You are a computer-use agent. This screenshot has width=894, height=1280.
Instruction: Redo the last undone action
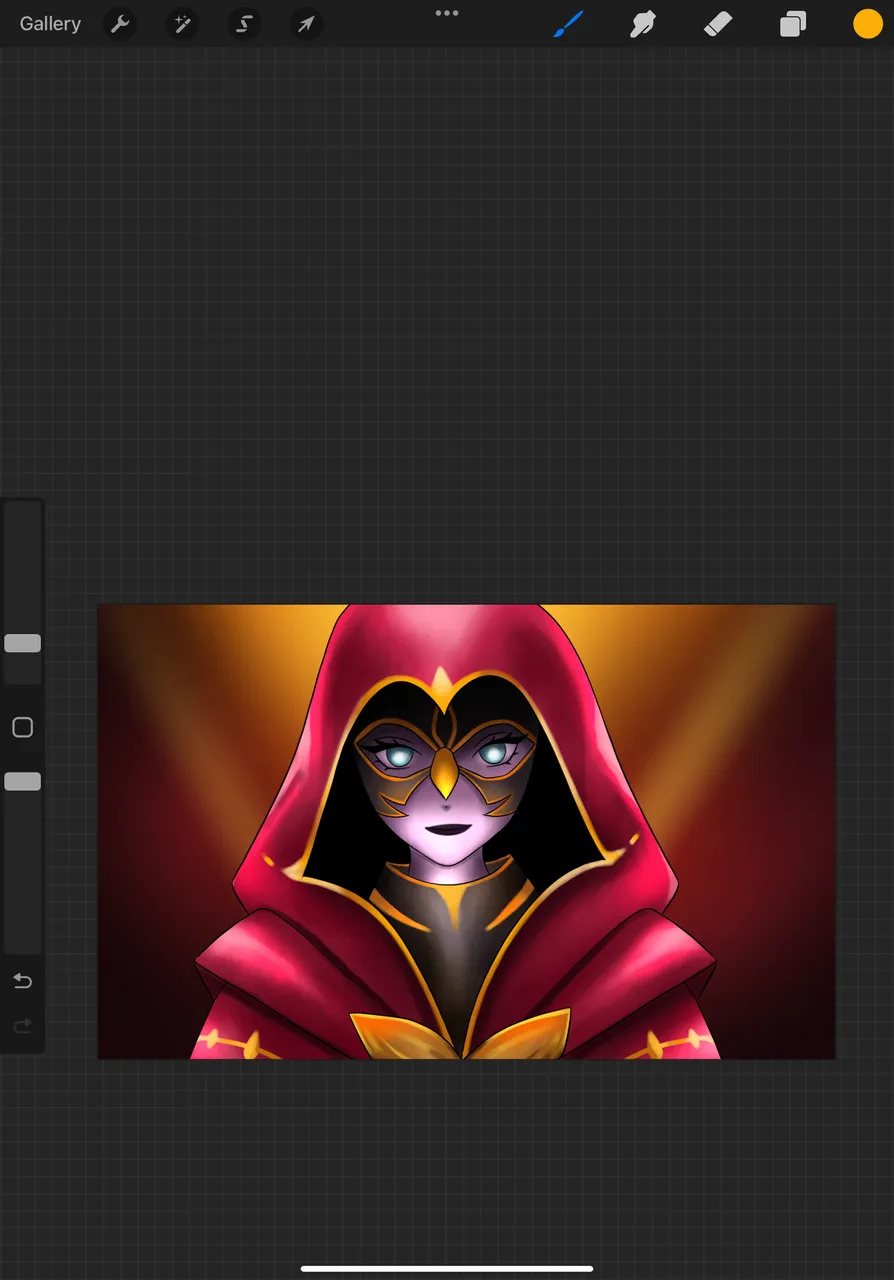click(22, 1025)
